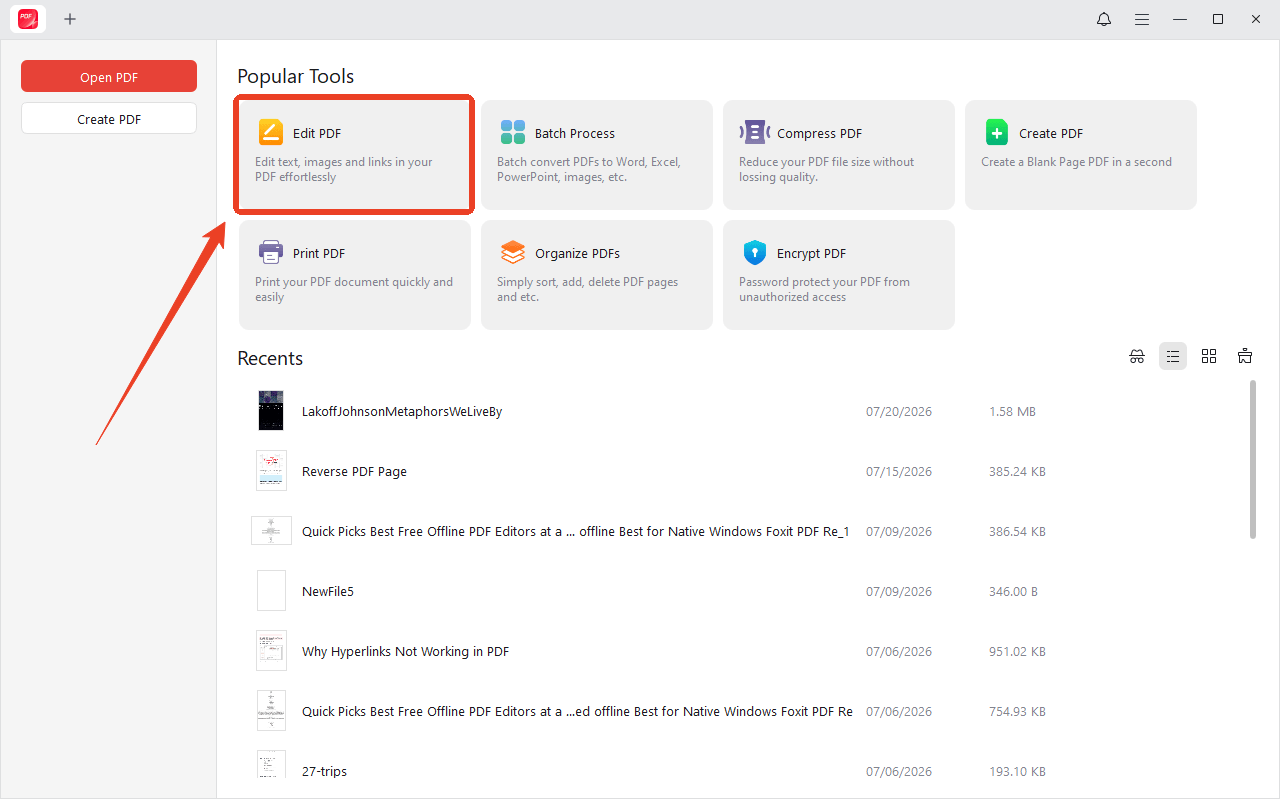1280x799 pixels.
Task: Click the Edit PDF pencil icon
Action: point(271,133)
